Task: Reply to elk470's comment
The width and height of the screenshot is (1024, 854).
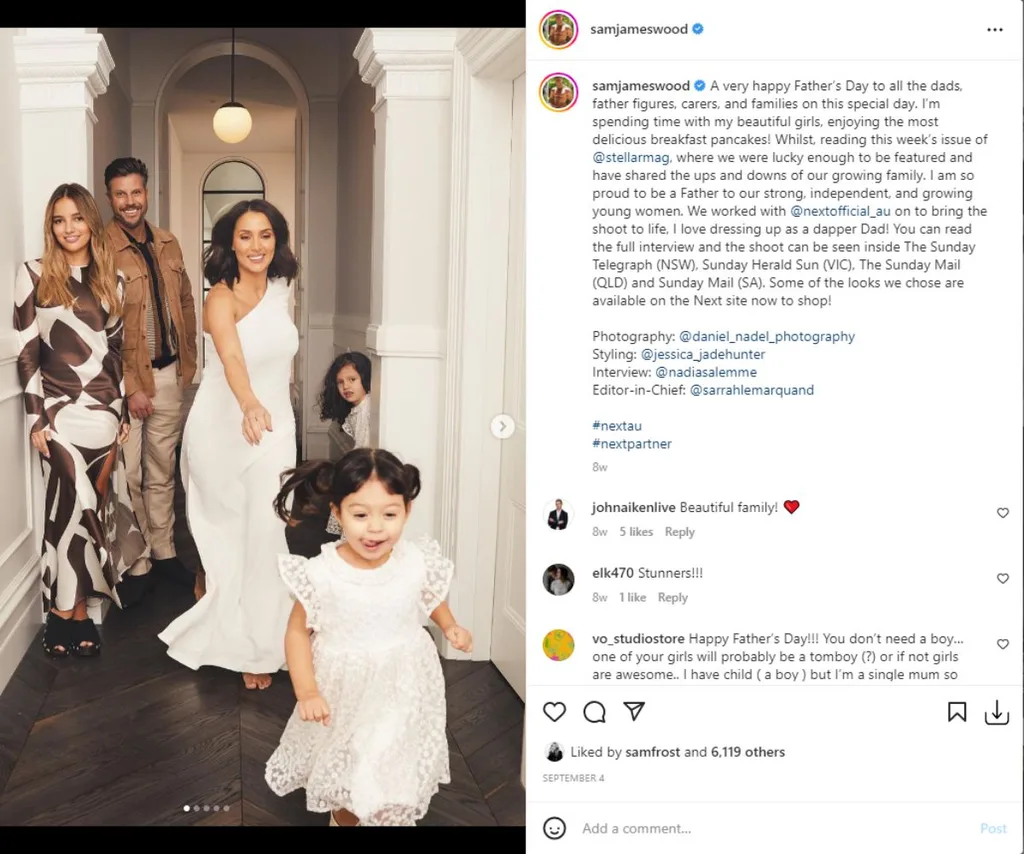Action: [673, 597]
